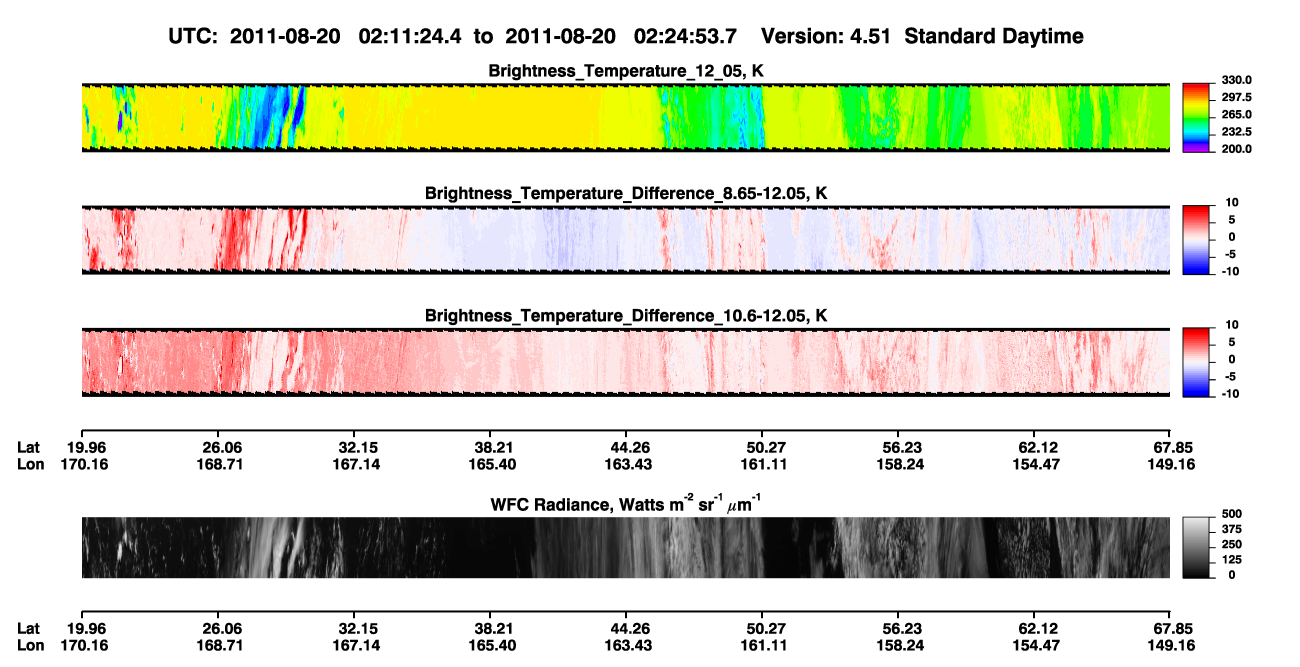Click latitude 26.06 on axis above WFC panel
Image resolution: width=1300 pixels, height=667 pixels.
point(222,447)
